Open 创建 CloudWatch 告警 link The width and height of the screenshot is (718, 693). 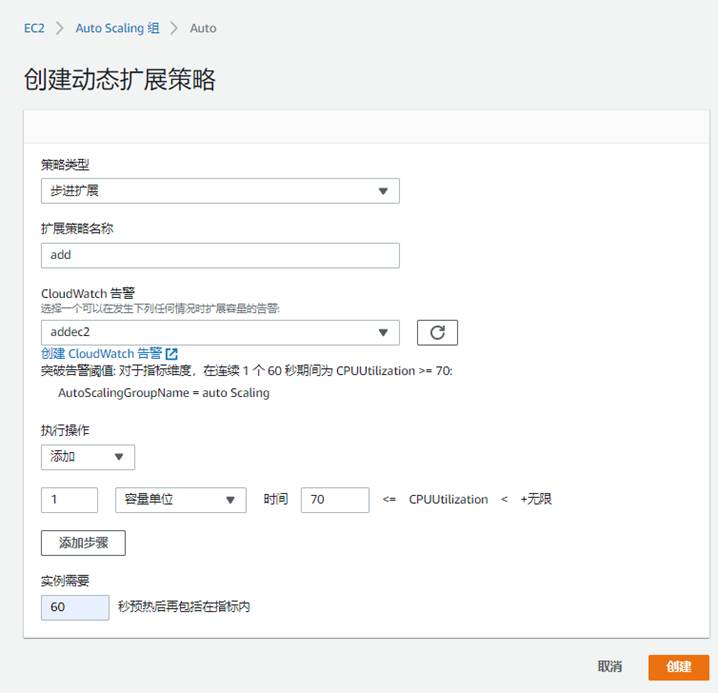pyautogui.click(x=101, y=354)
